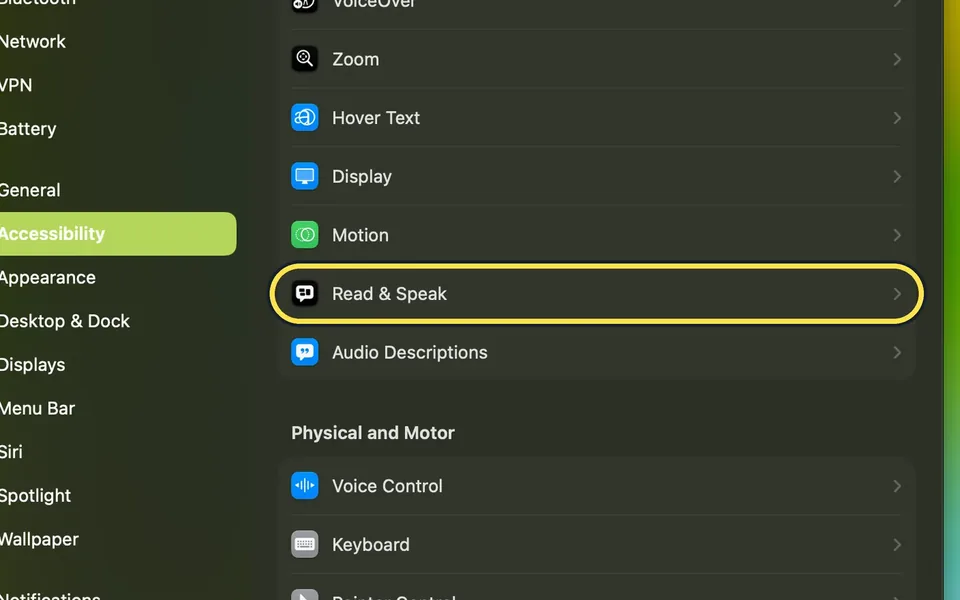
Task: Open Spotlight settings in sidebar
Action: [x=35, y=496]
